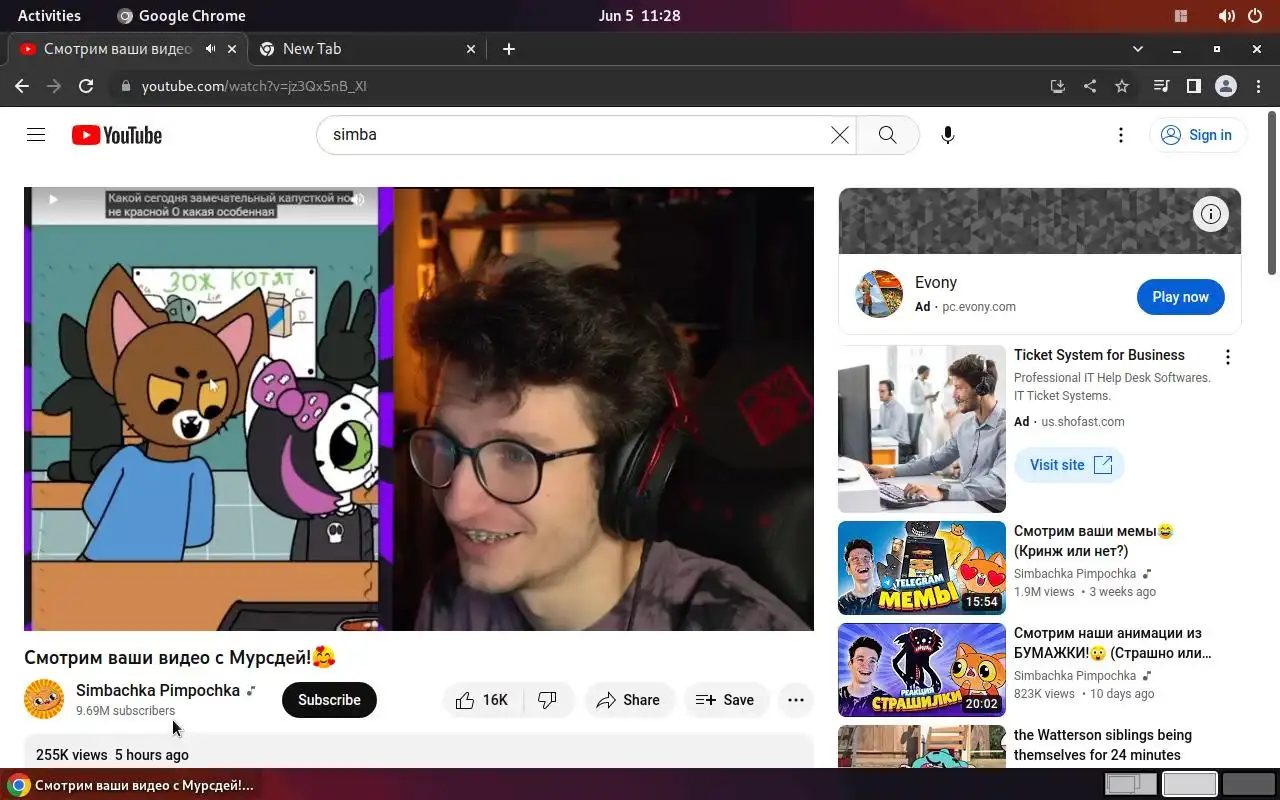Select Chrome window in bottom taskbar
Viewport: 1280px width, 800px height.
(132, 785)
